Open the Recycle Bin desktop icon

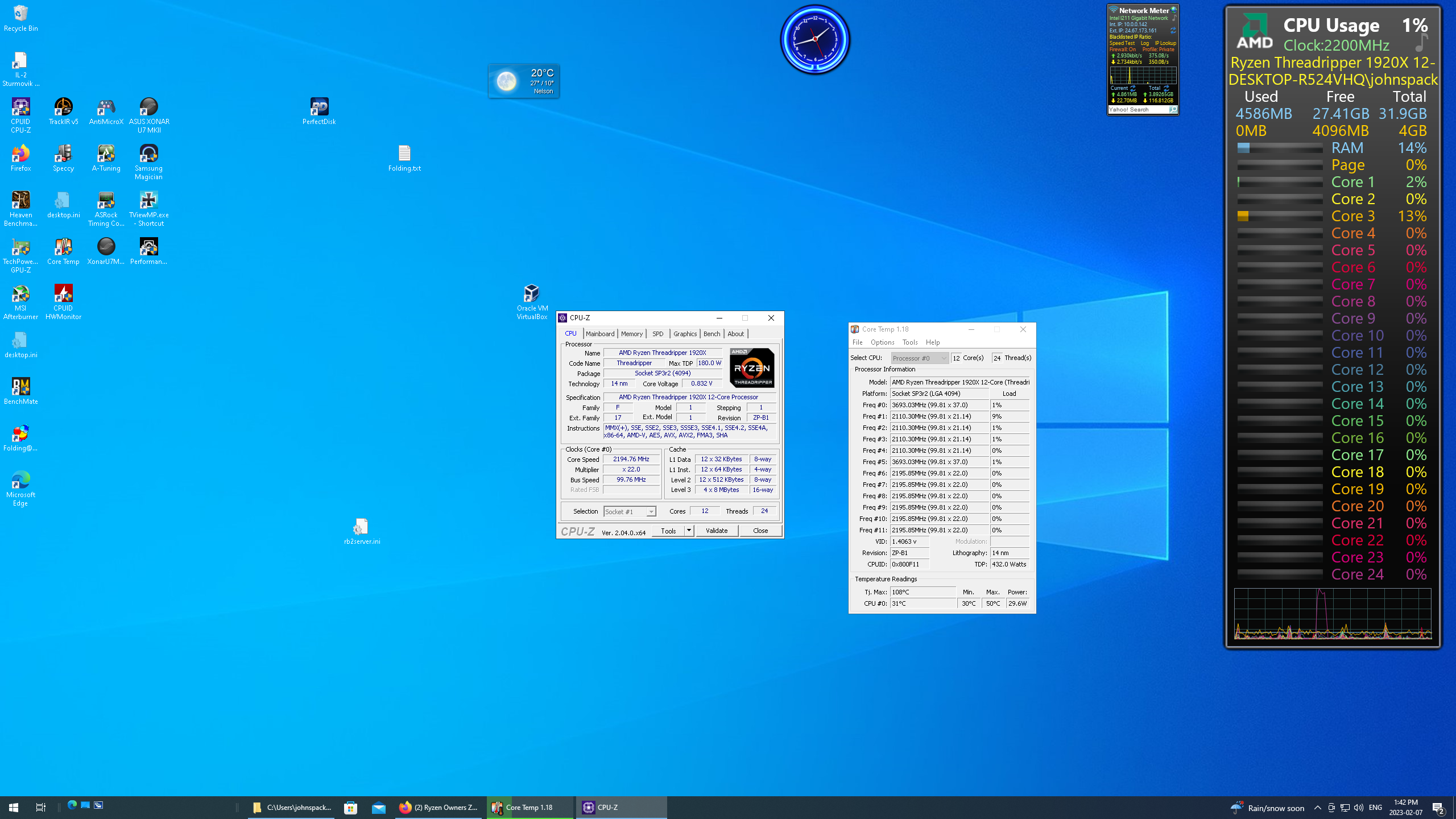pos(20,18)
